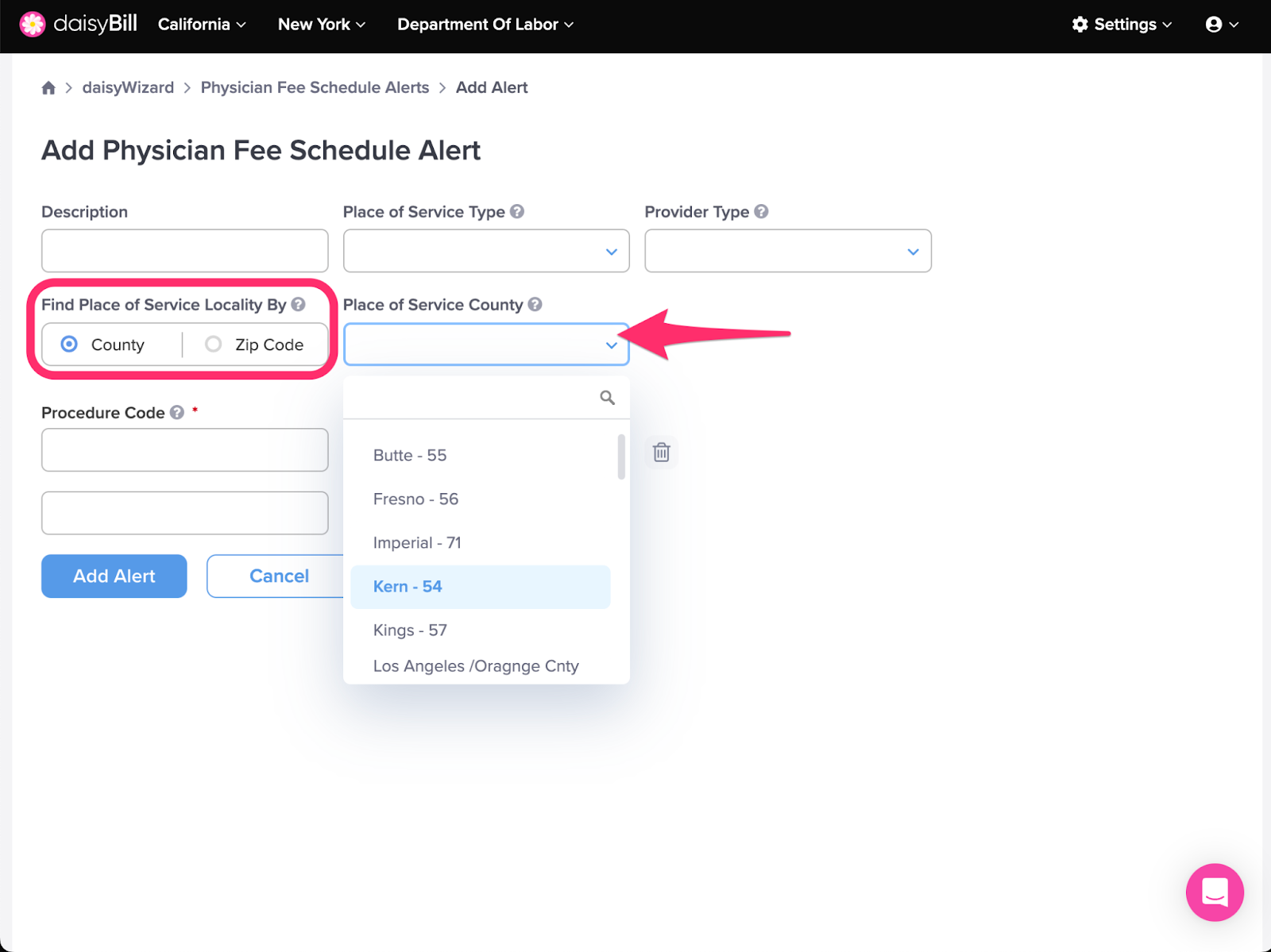Viewport: 1271px width, 952px height.
Task: Go to the home breadcrumb icon
Action: click(x=48, y=88)
